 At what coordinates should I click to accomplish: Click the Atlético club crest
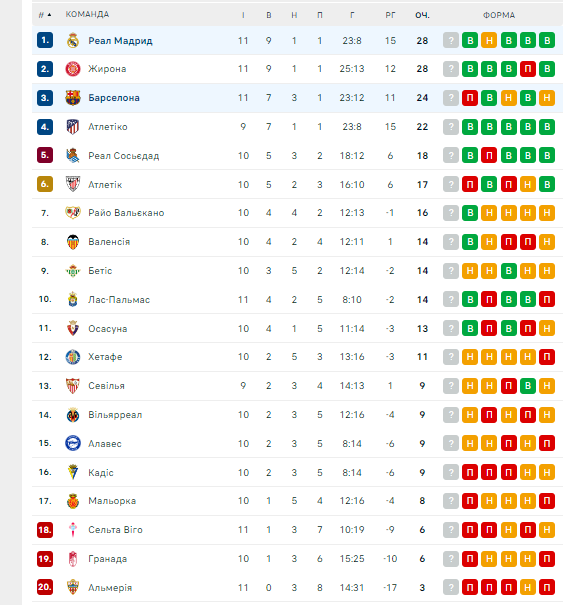pos(73,127)
